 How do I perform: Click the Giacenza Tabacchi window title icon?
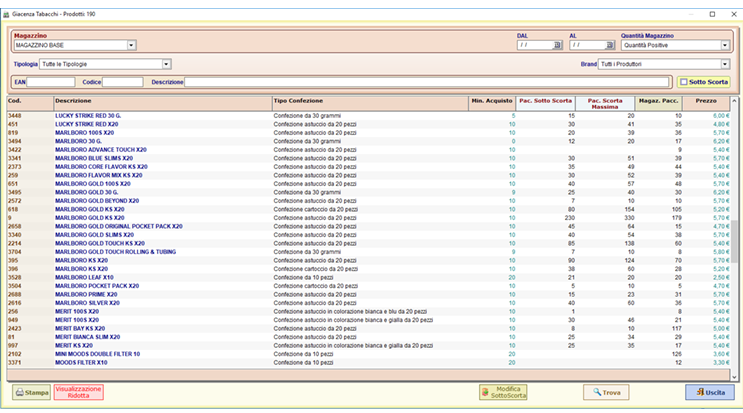click(6, 14)
